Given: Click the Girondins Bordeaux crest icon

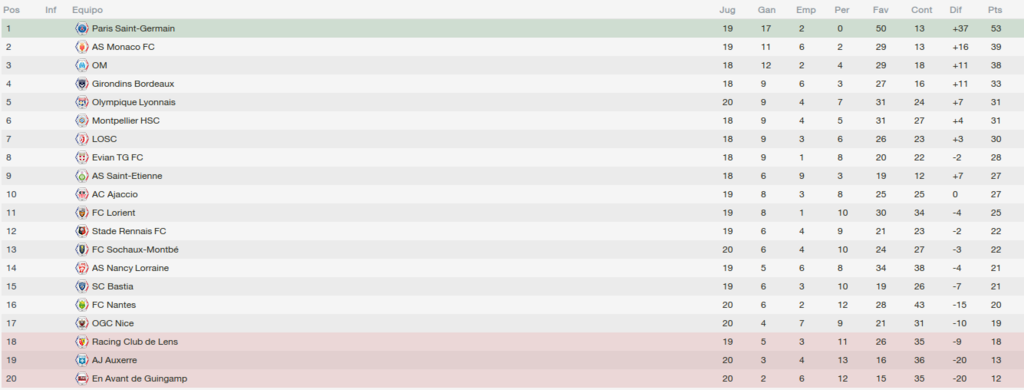Looking at the screenshot, I should tap(82, 84).
